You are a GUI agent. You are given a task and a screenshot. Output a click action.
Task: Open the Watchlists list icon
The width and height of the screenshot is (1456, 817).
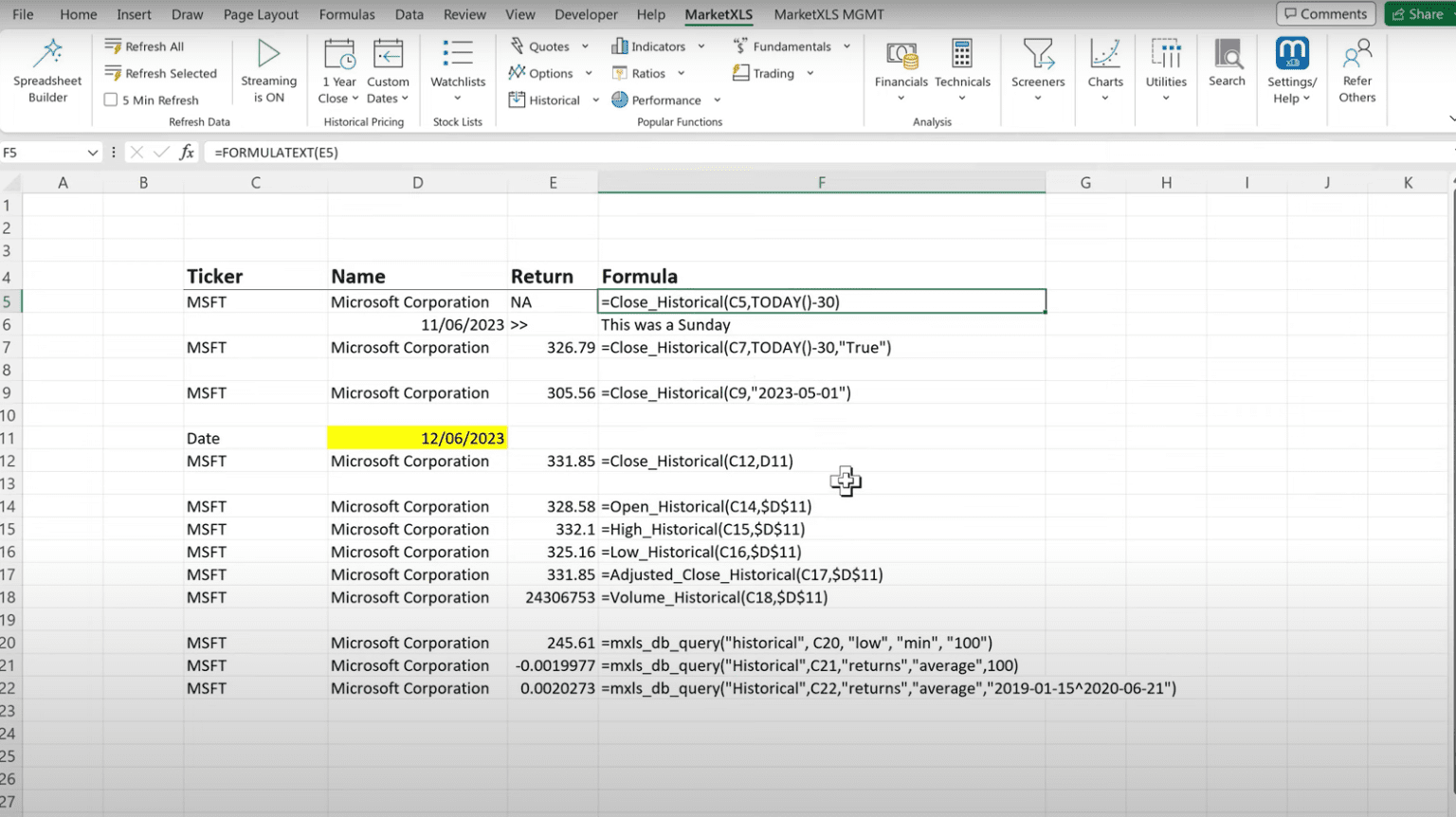click(x=458, y=53)
